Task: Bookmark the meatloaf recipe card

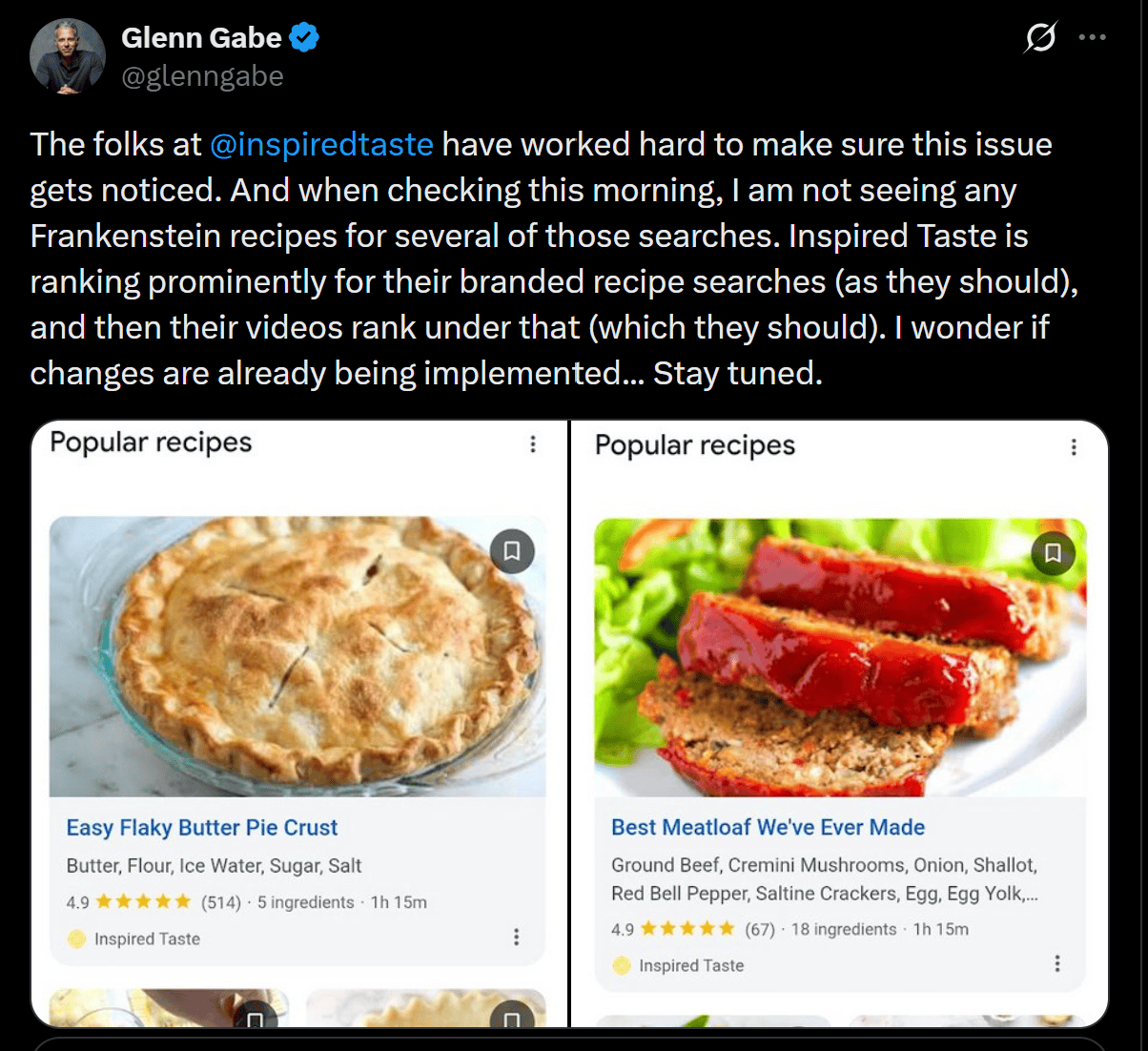Action: click(x=1053, y=553)
